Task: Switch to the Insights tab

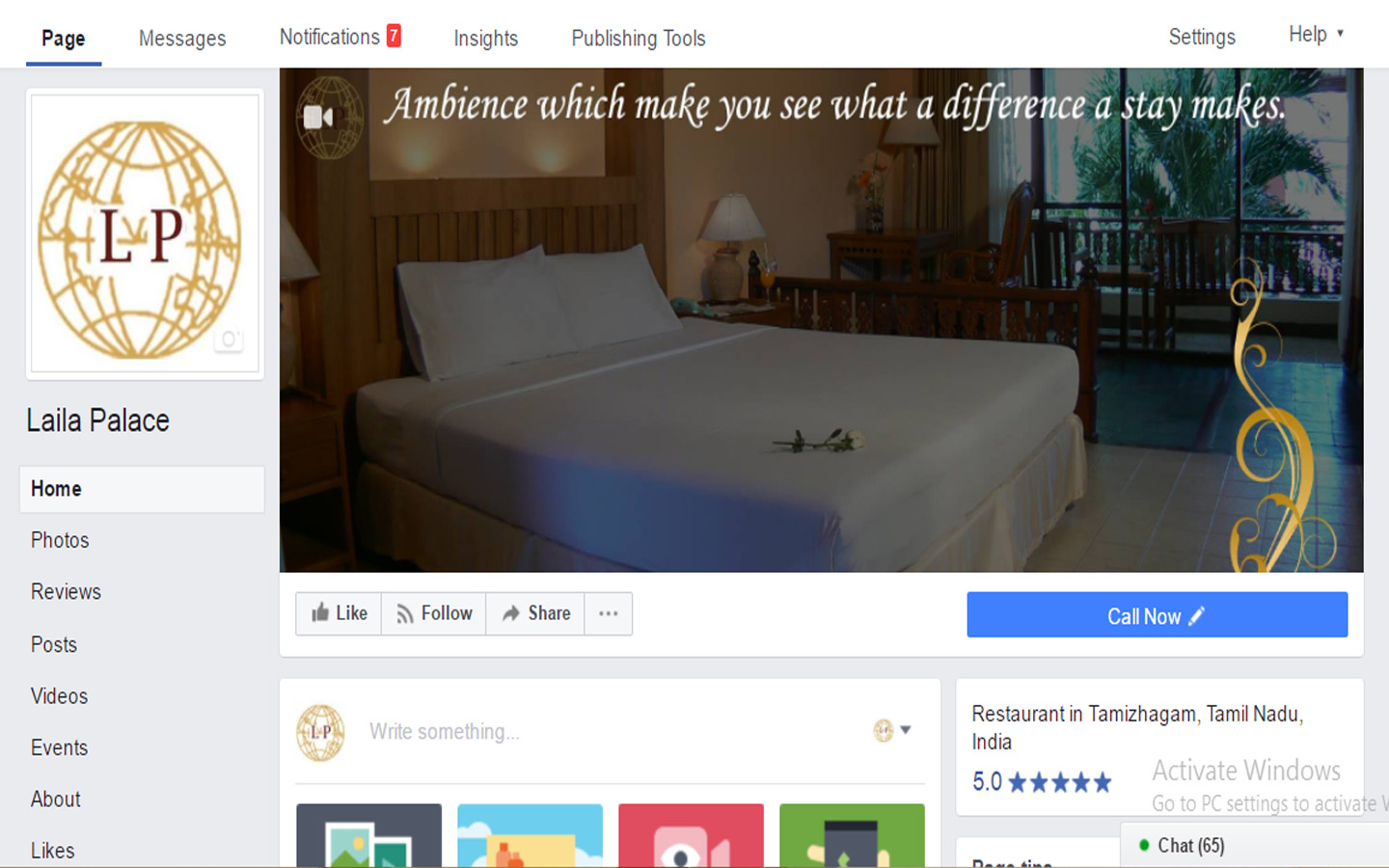Action: [x=485, y=39]
